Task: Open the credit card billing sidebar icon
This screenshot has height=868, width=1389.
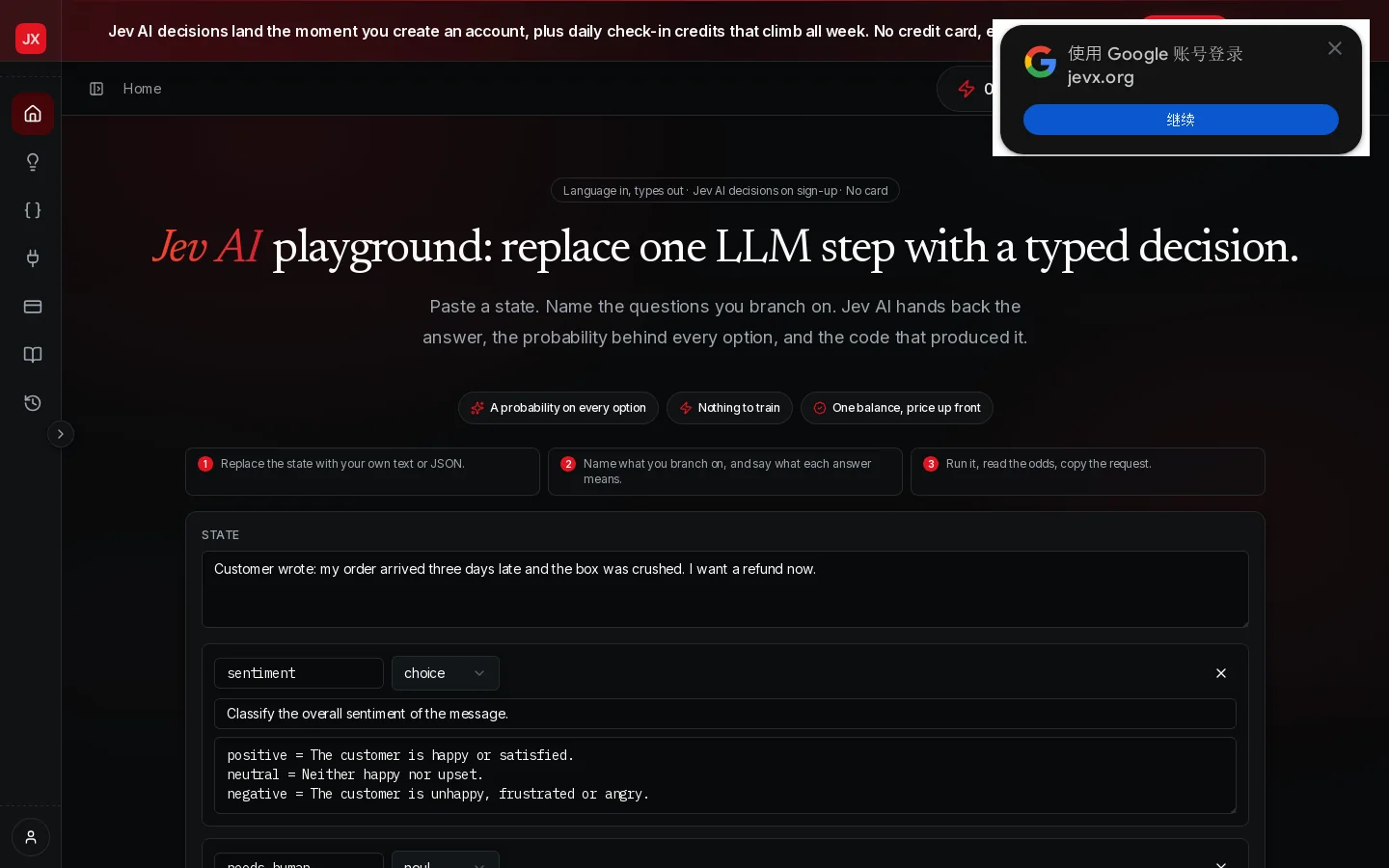Action: coord(33,307)
